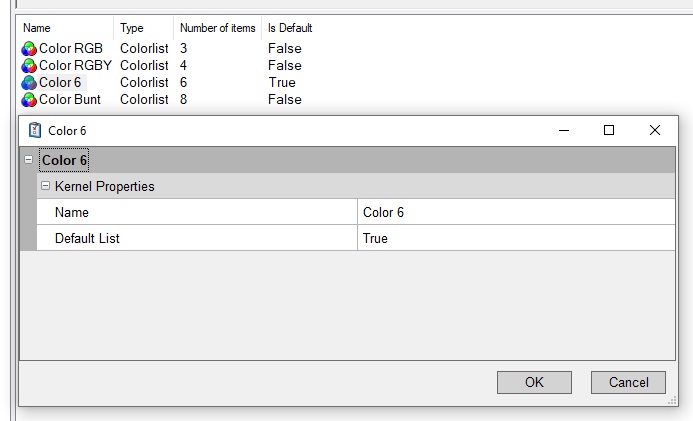This screenshot has width=693, height=421.
Task: Close the Color 6 dialog window
Action: [x=655, y=130]
